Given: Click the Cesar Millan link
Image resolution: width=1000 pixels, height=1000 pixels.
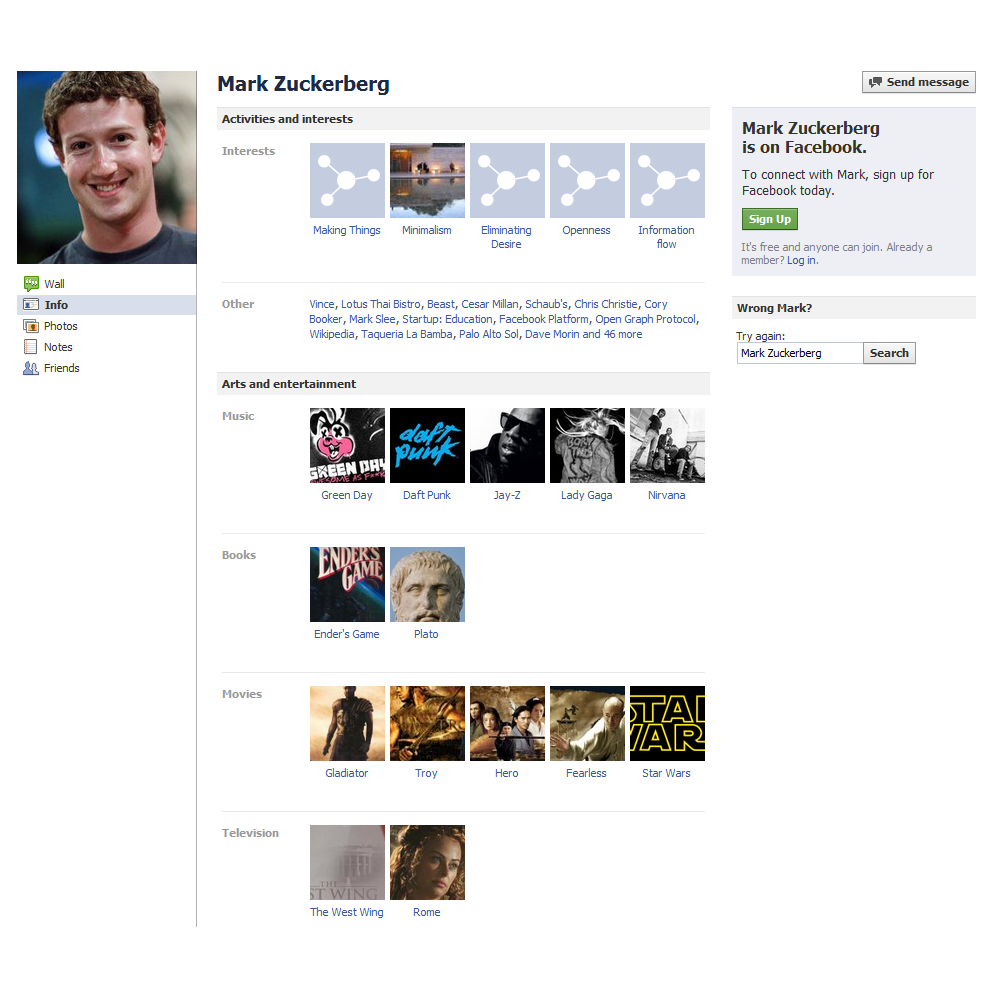Looking at the screenshot, I should (490, 304).
